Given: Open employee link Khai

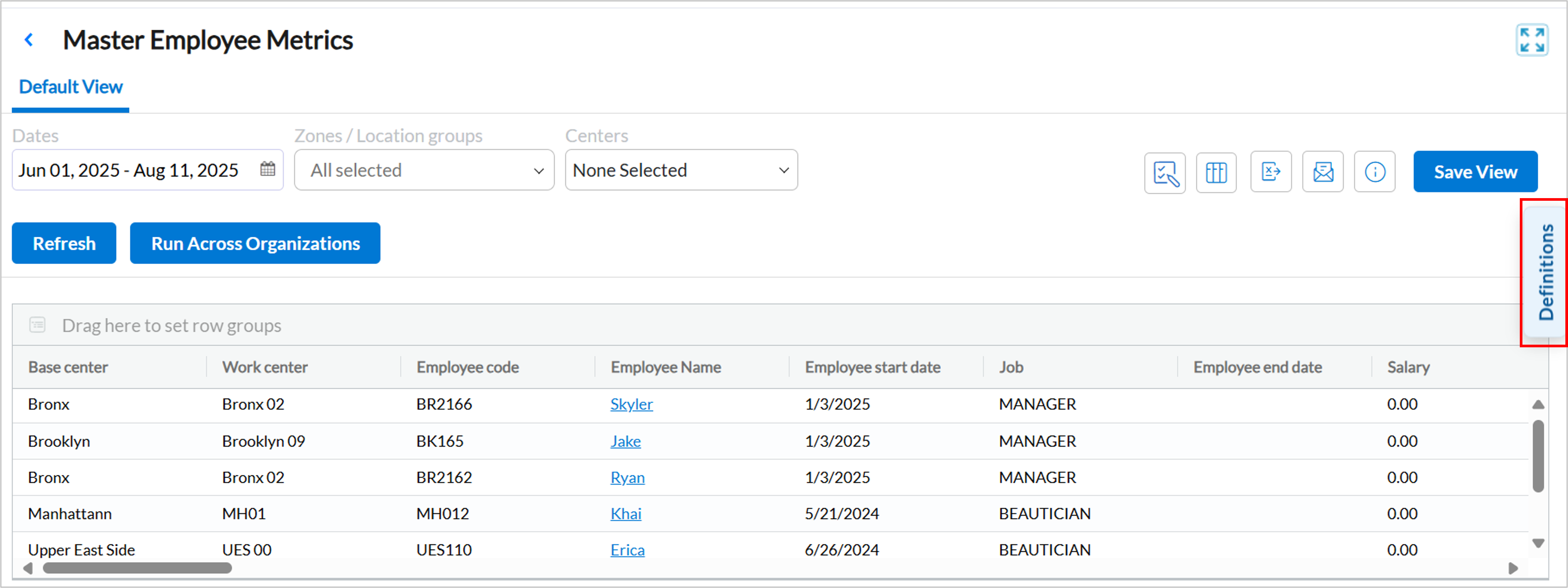Looking at the screenshot, I should click(626, 514).
